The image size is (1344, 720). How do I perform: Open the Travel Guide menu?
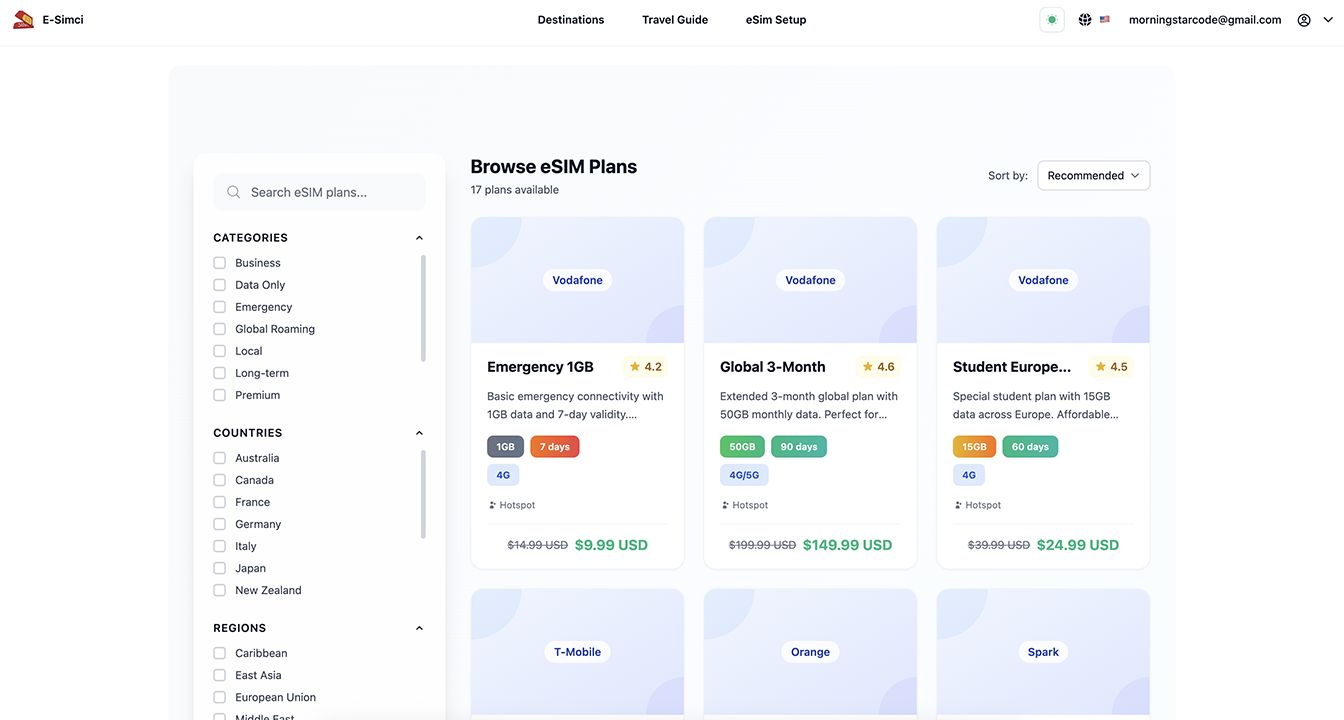pos(675,20)
